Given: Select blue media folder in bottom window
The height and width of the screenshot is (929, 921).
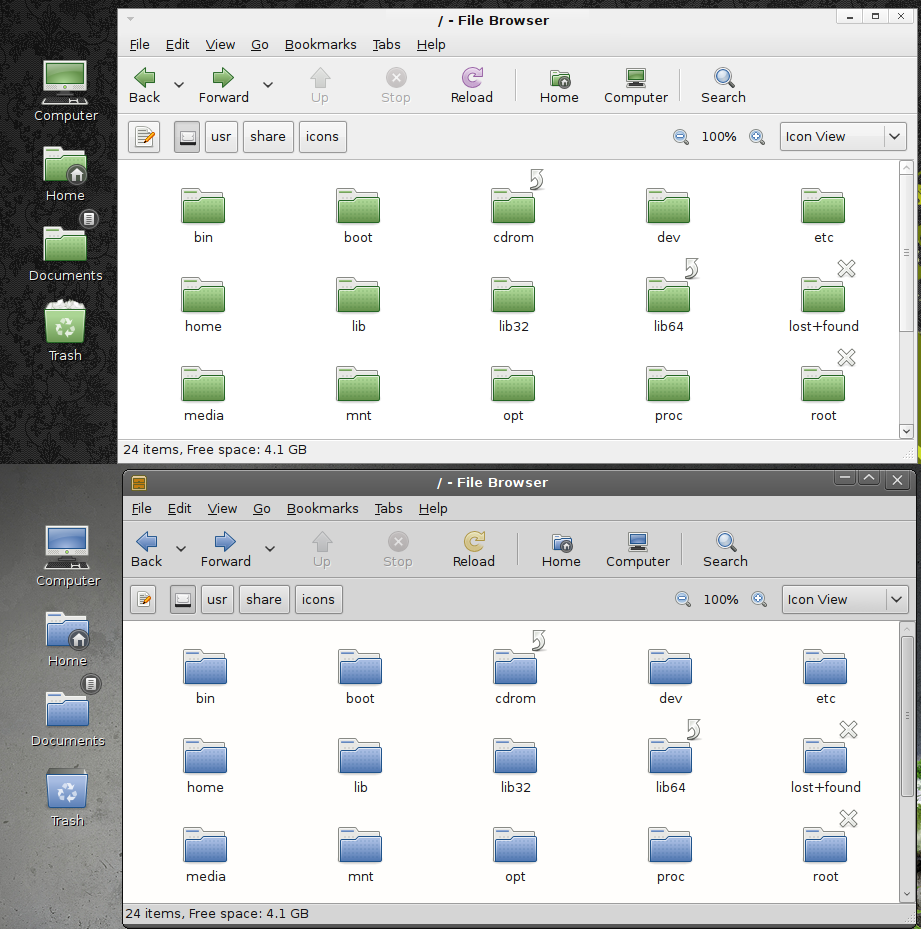Looking at the screenshot, I should tap(205, 845).
